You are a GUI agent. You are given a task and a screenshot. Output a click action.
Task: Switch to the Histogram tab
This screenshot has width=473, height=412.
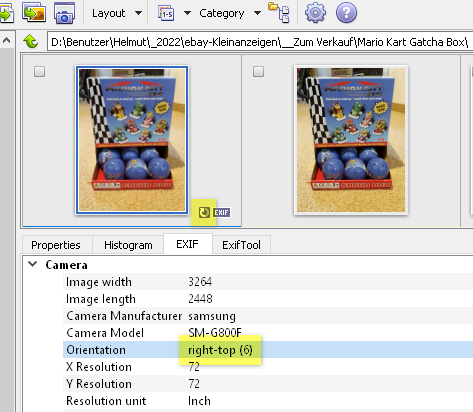[128, 245]
